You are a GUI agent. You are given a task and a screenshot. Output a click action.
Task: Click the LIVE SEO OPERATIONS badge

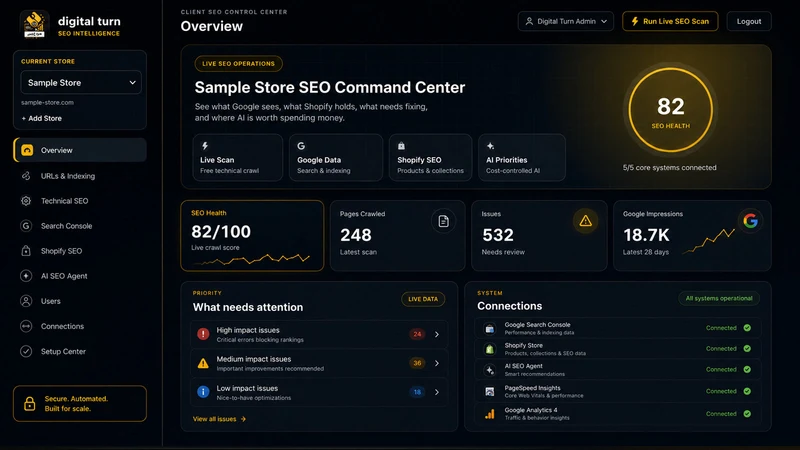[x=238, y=64]
